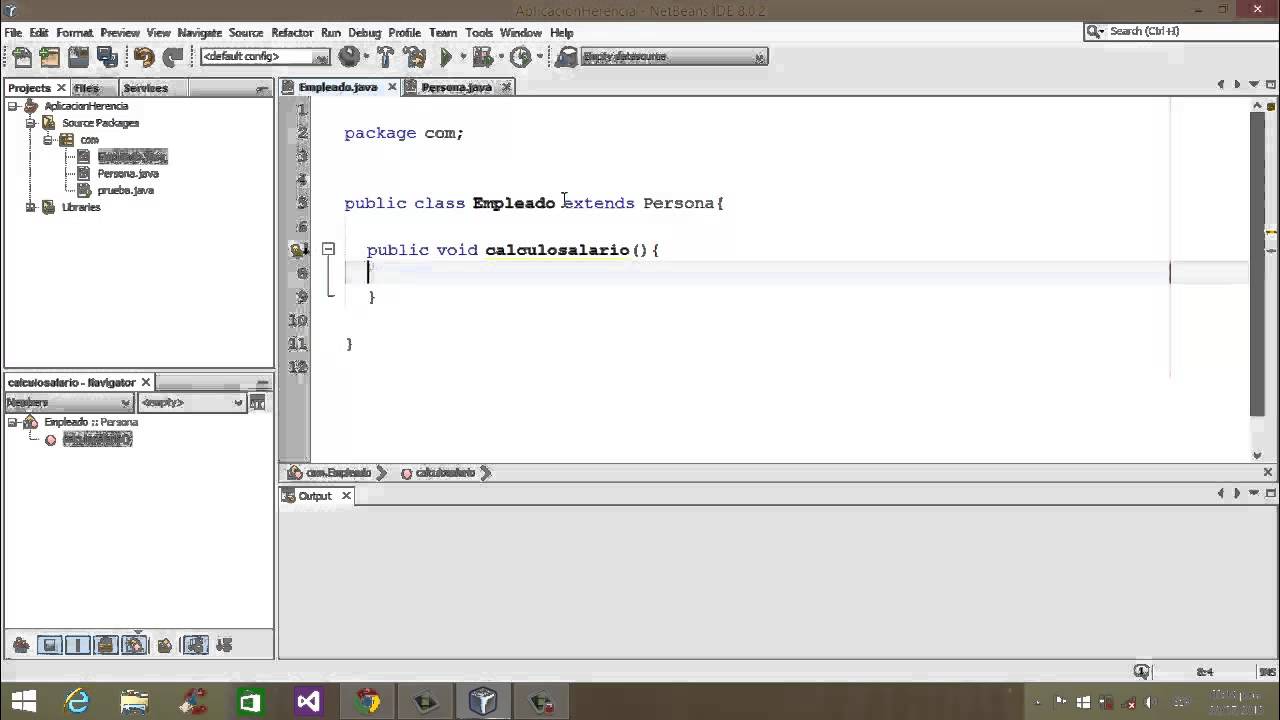Click the Open Project toolbar icon
Image resolution: width=1280 pixels, height=720 pixels.
78,57
